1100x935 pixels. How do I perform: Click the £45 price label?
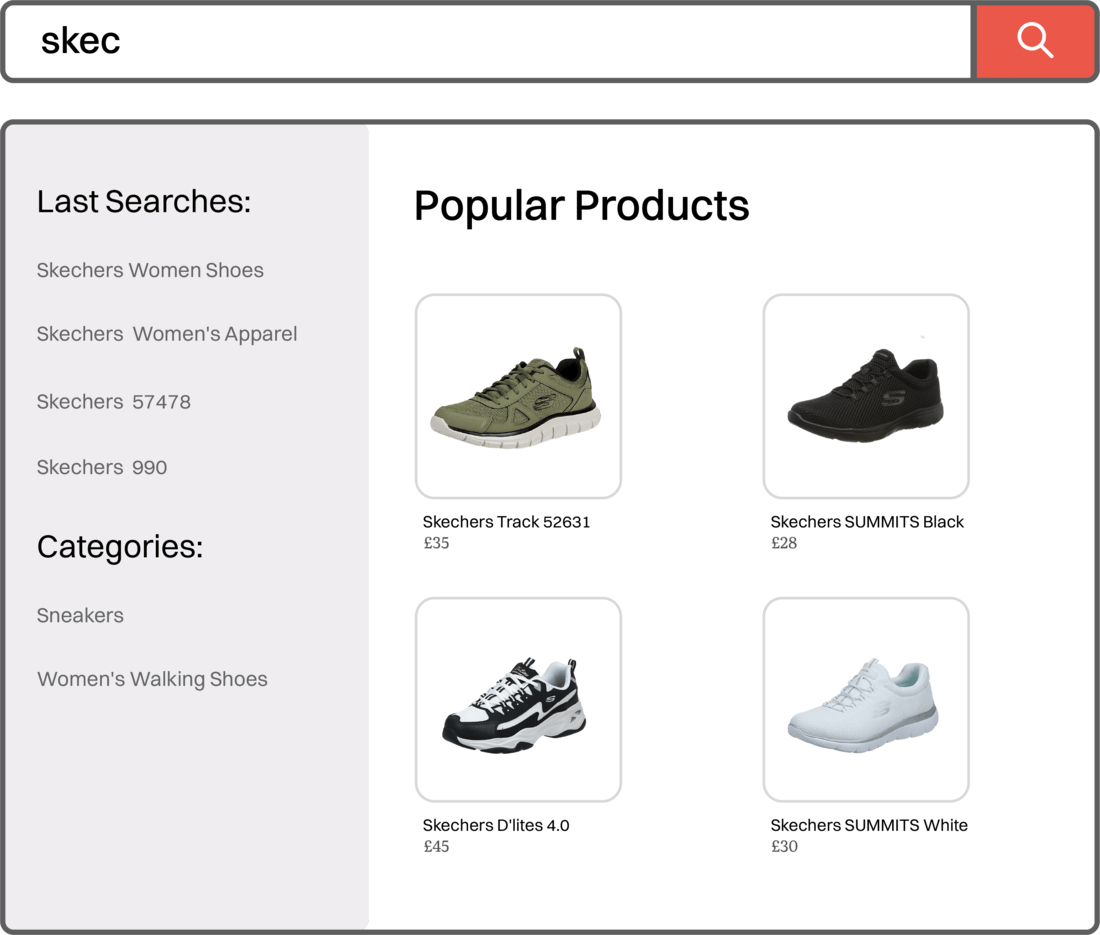coord(436,847)
